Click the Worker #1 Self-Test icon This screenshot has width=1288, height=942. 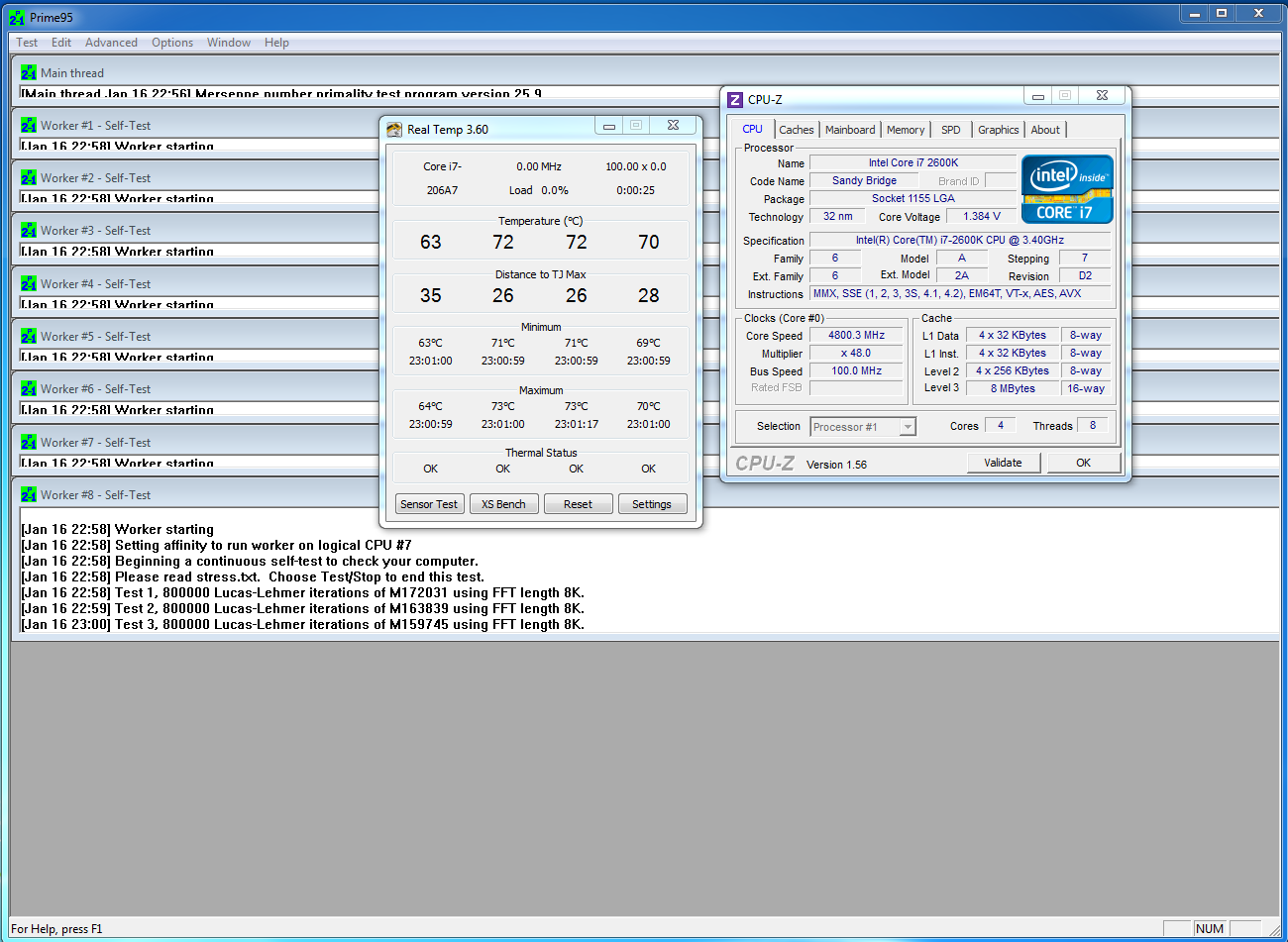coord(29,125)
